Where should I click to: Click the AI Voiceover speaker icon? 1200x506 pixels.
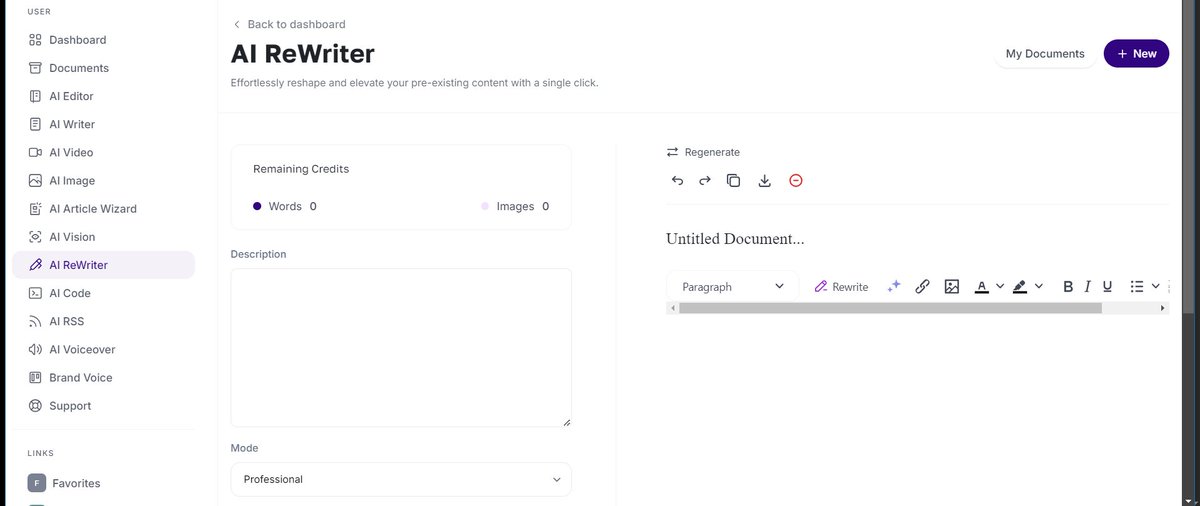coord(35,349)
